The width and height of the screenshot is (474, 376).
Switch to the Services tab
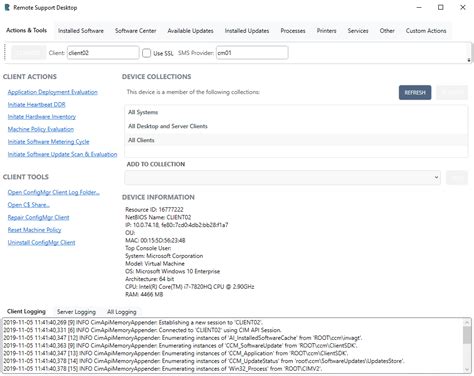(358, 31)
